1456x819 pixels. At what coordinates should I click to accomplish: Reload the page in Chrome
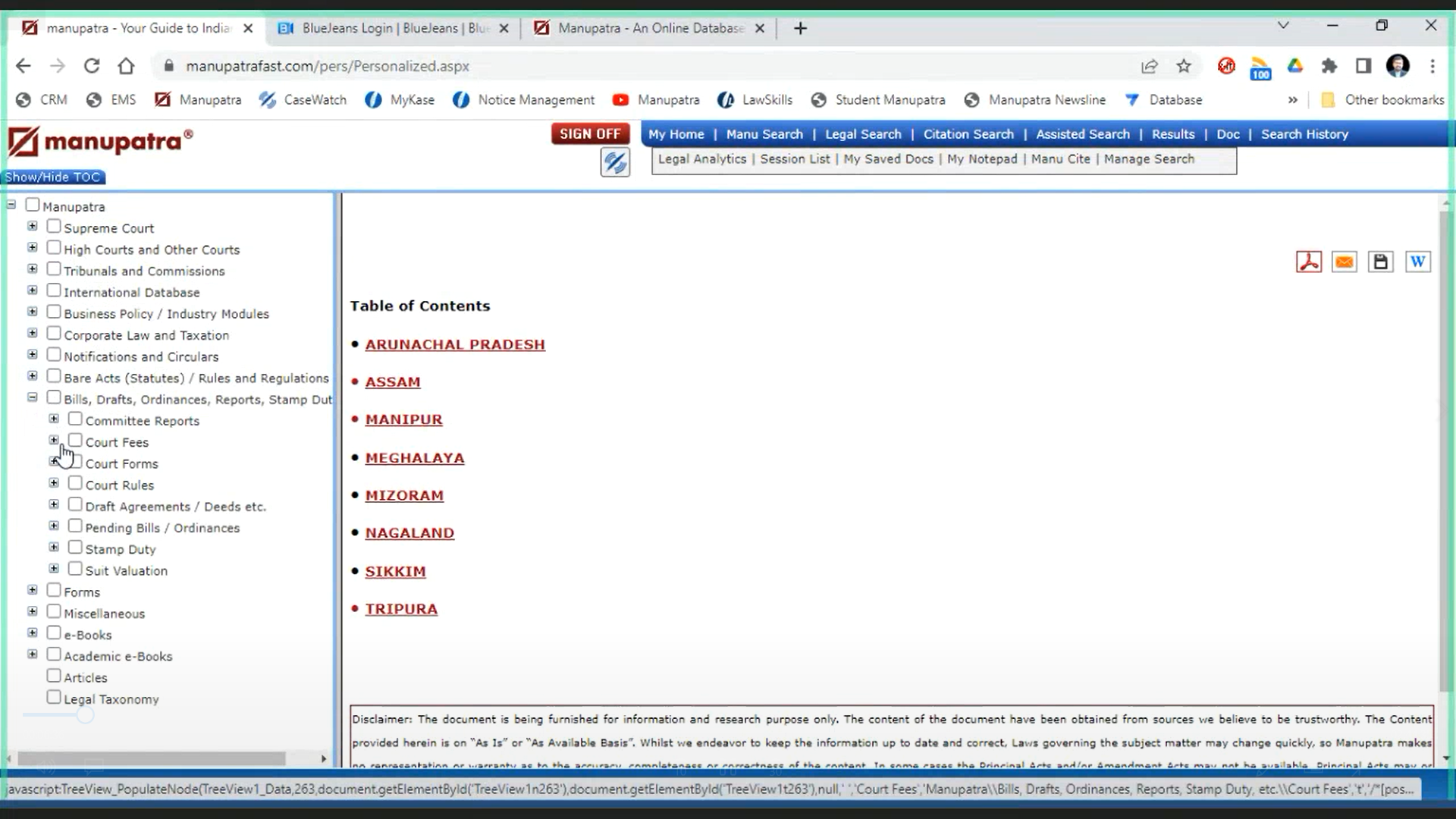(x=92, y=66)
